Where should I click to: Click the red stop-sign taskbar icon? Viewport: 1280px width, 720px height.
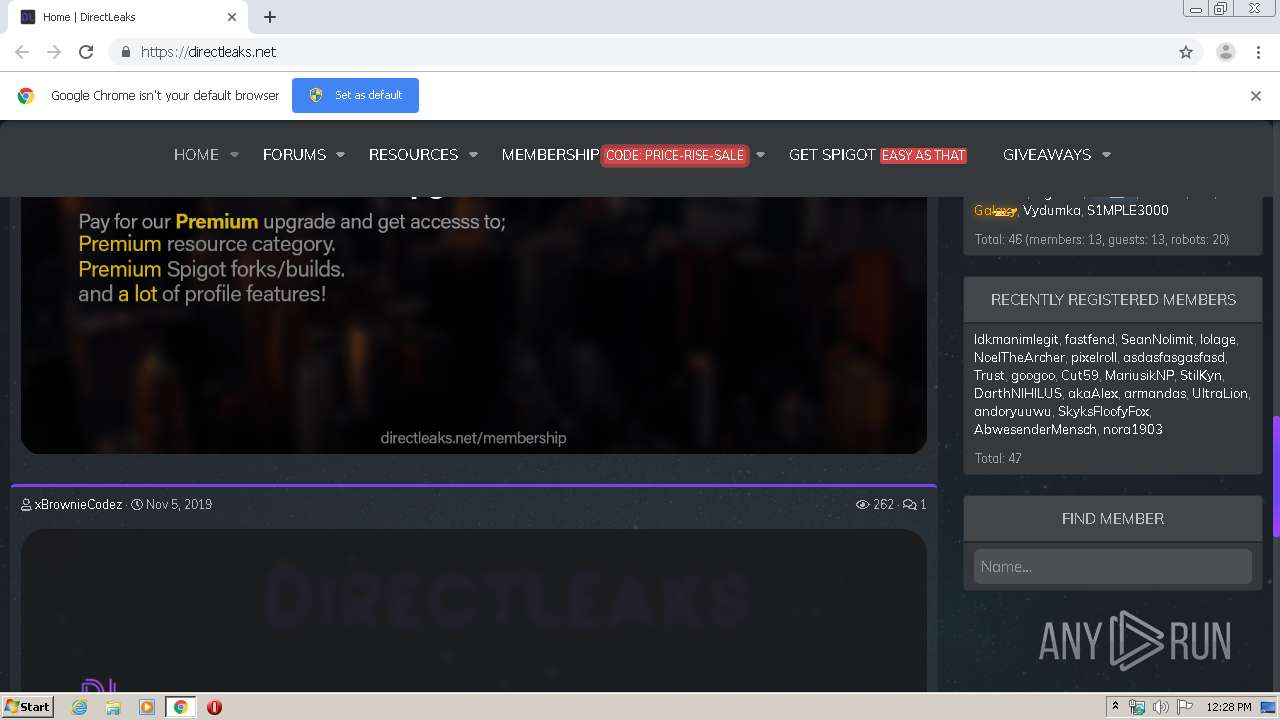(x=214, y=707)
